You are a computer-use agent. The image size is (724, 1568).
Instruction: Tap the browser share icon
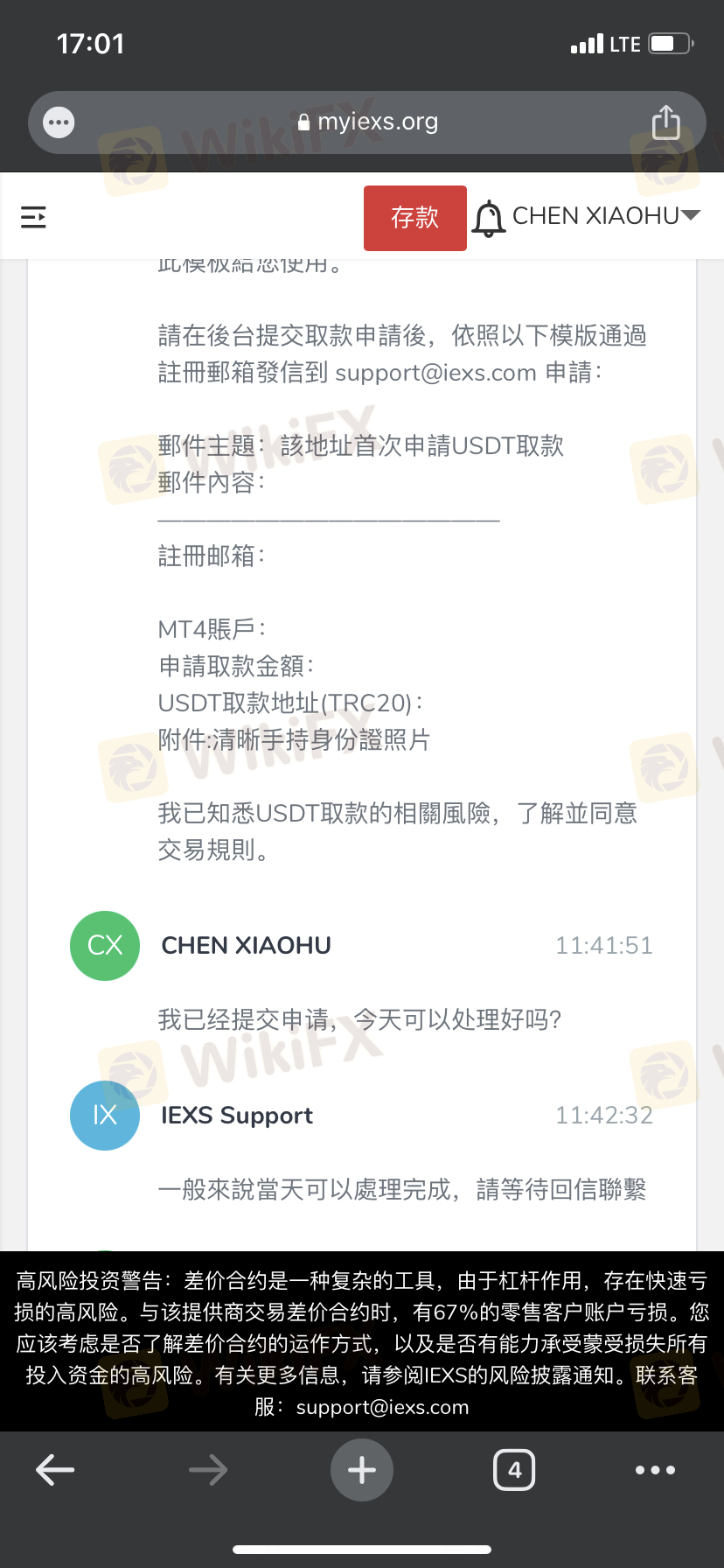[666, 122]
